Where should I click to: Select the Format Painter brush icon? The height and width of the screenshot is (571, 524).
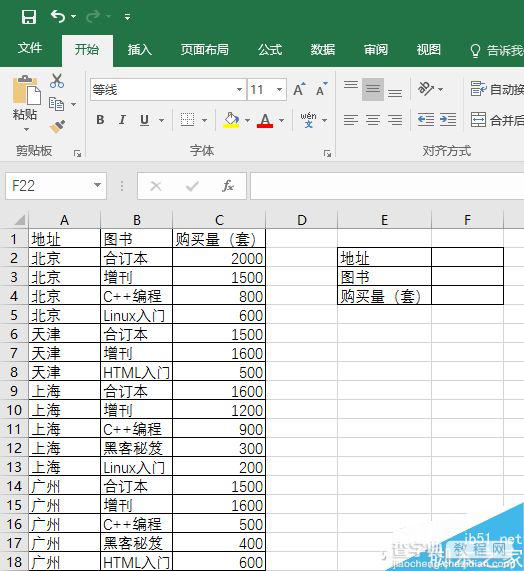point(57,126)
